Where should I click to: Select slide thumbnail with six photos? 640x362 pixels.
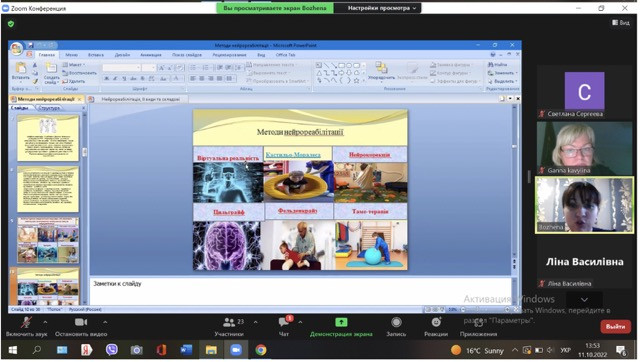click(48, 240)
